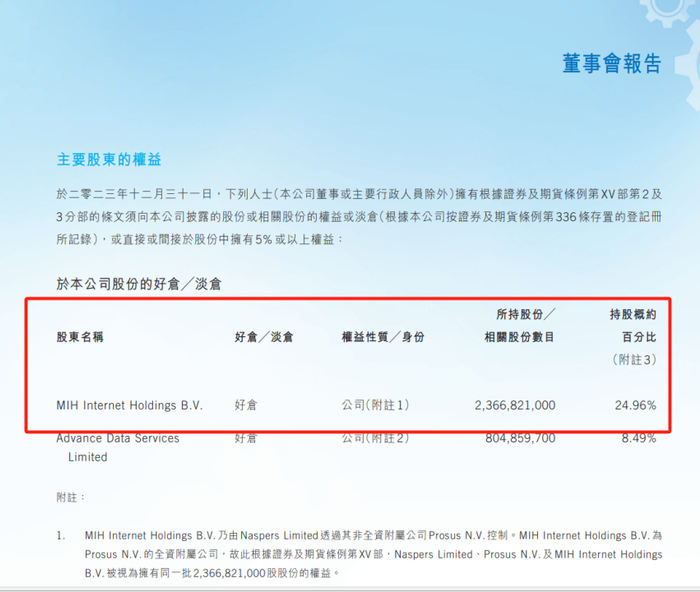The image size is (700, 592).
Task: Click footnote number 1. marker
Action: click(61, 535)
